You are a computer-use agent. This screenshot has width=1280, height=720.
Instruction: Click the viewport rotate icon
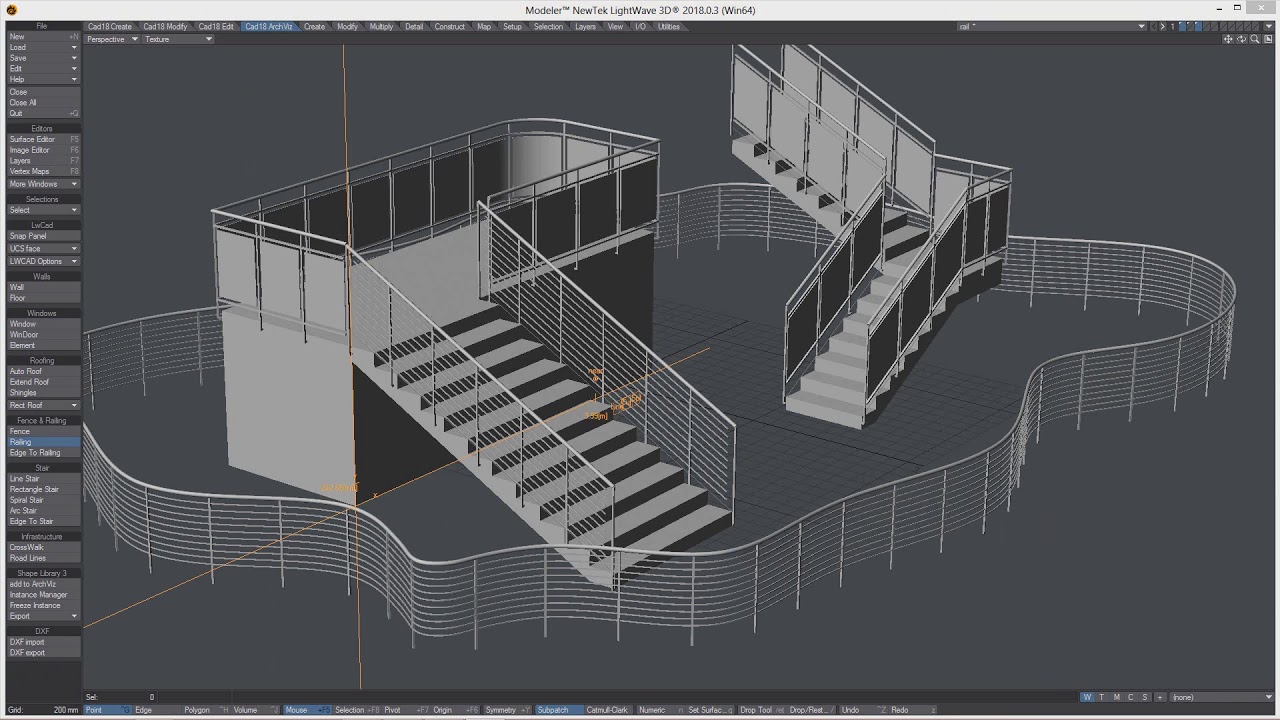[1241, 39]
